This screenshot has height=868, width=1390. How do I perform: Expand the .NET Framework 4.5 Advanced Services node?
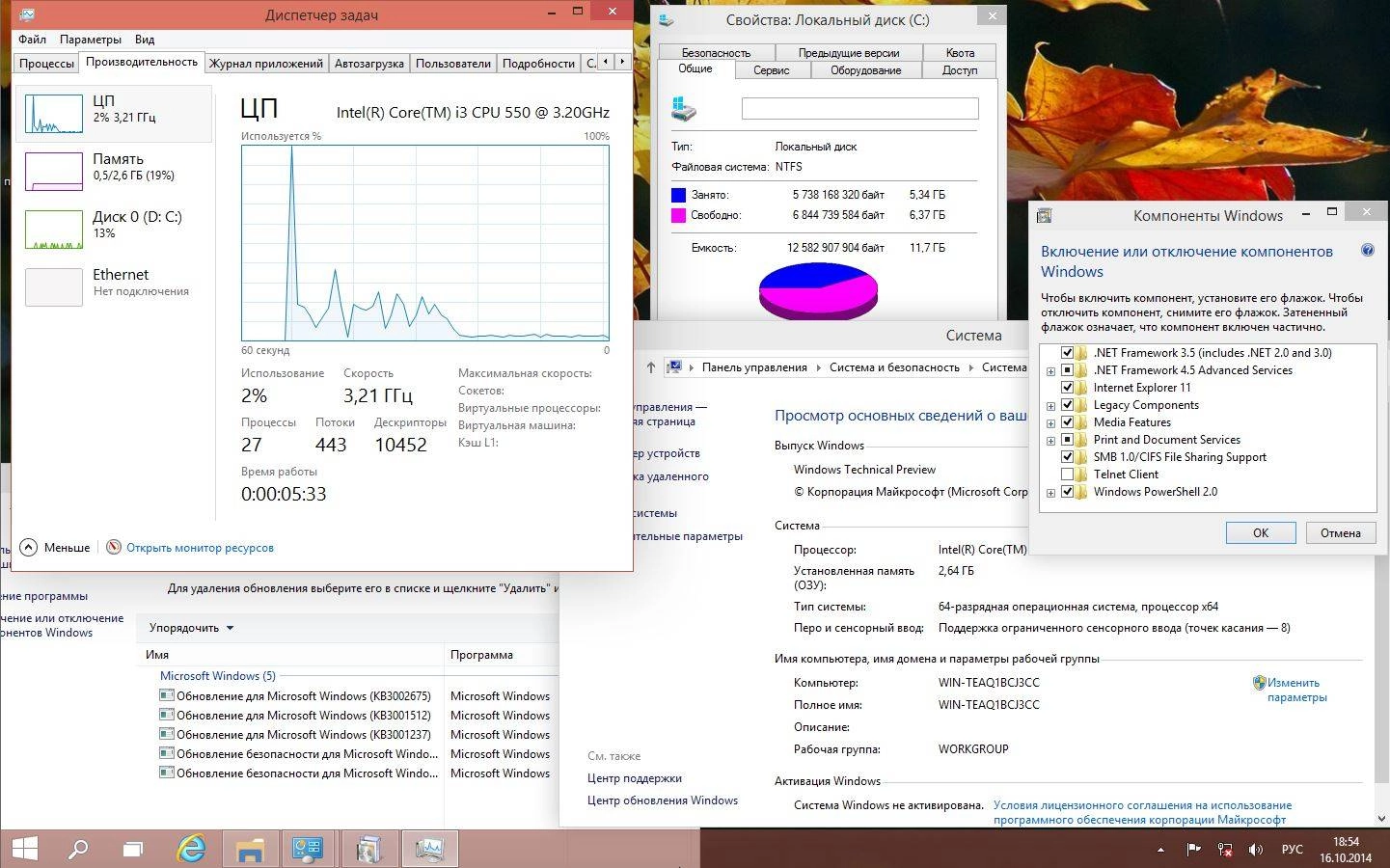[x=1050, y=371]
